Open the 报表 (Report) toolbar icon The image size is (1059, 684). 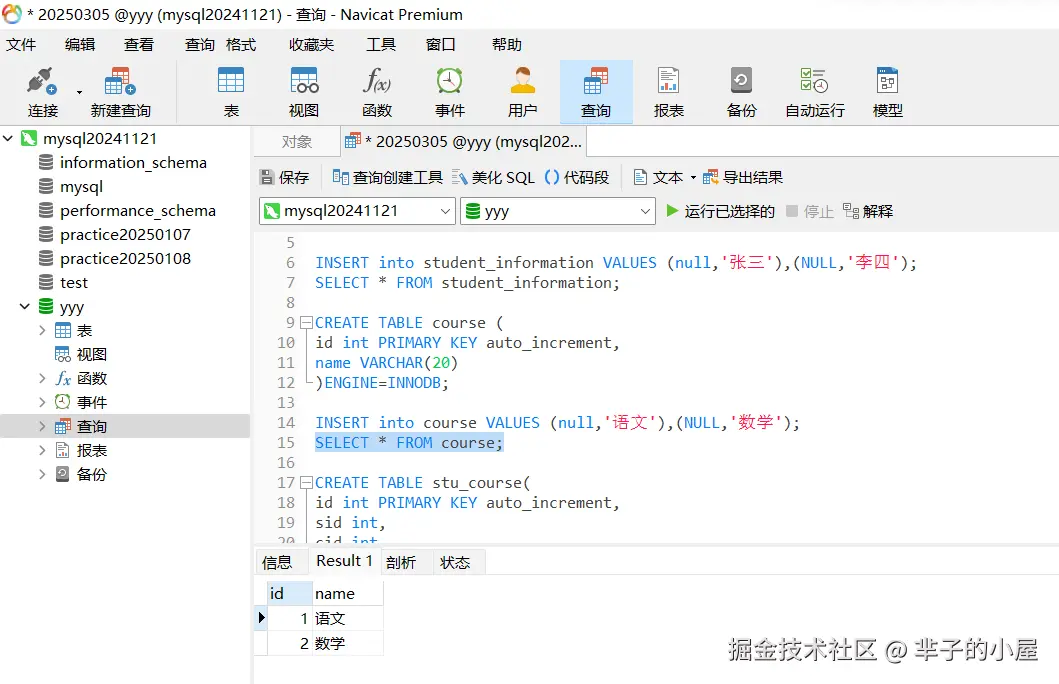[x=669, y=91]
